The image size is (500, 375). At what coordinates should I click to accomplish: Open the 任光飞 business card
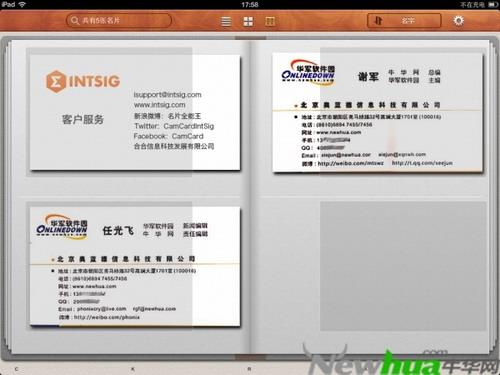(135, 266)
